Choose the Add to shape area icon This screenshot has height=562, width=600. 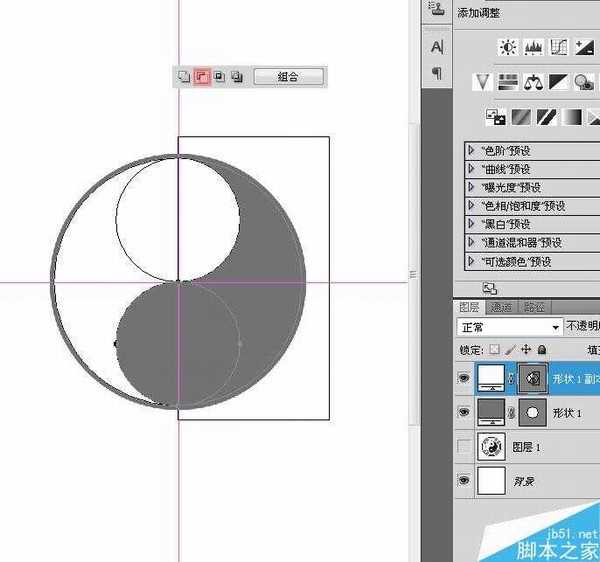tap(183, 76)
